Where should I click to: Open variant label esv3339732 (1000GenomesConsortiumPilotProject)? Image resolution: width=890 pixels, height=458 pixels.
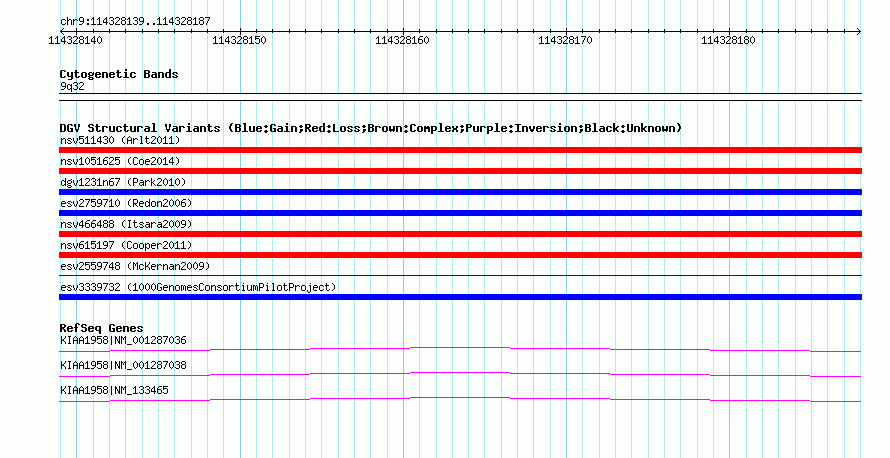(x=198, y=287)
